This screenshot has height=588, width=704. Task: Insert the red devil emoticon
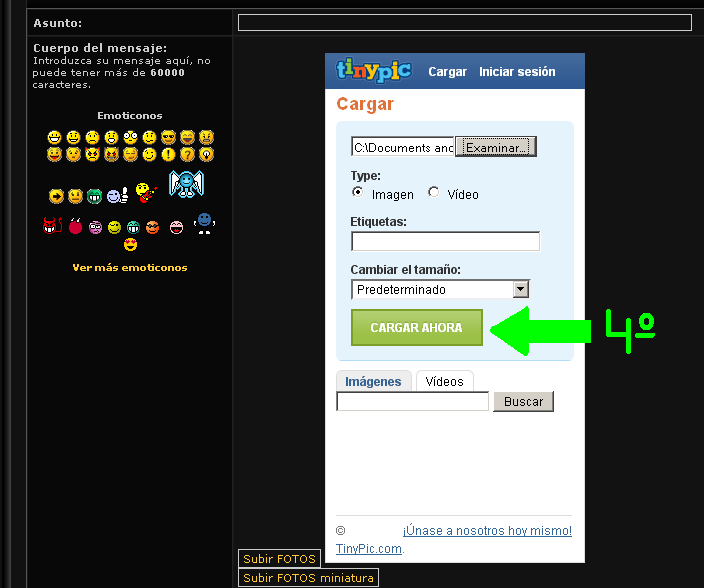coord(53,226)
